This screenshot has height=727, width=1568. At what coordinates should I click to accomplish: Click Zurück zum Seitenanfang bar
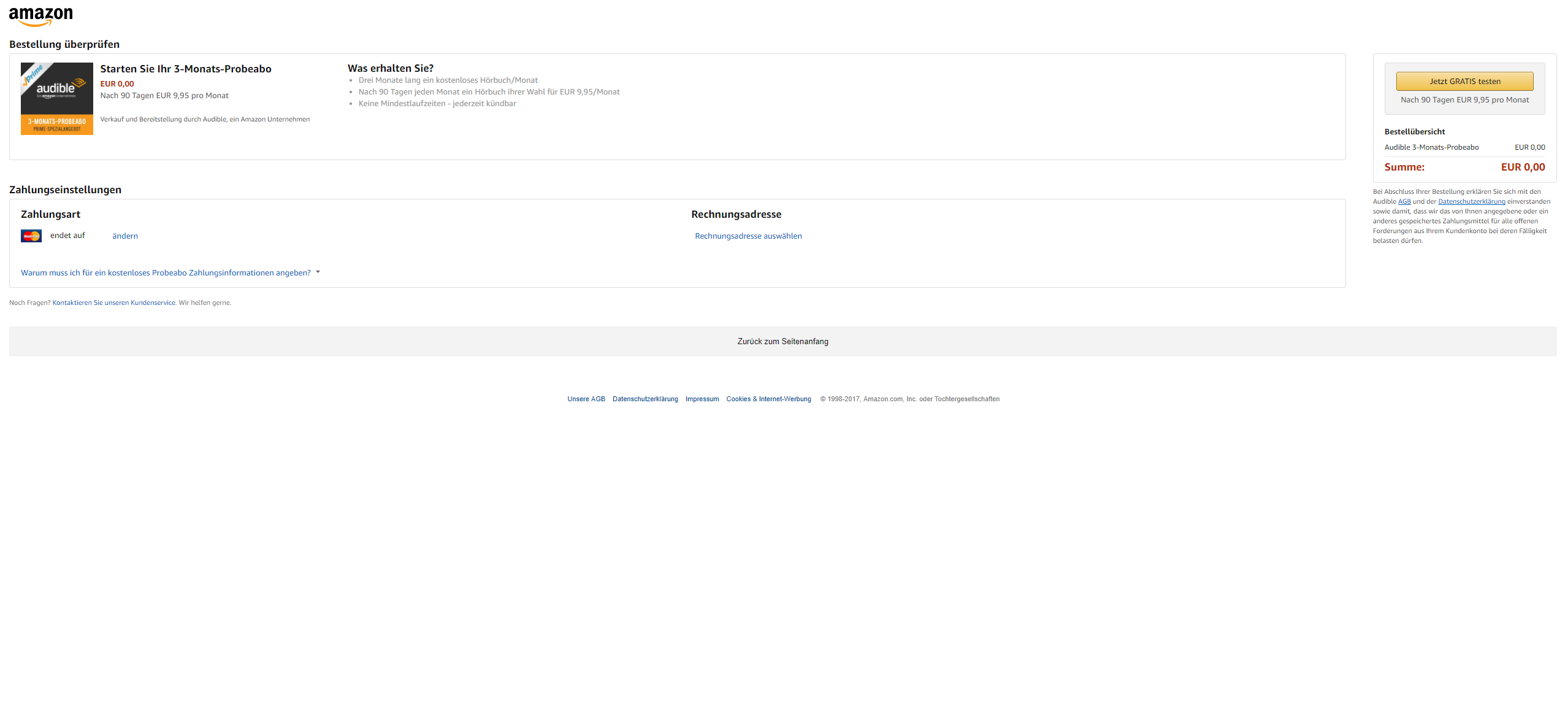tap(782, 341)
